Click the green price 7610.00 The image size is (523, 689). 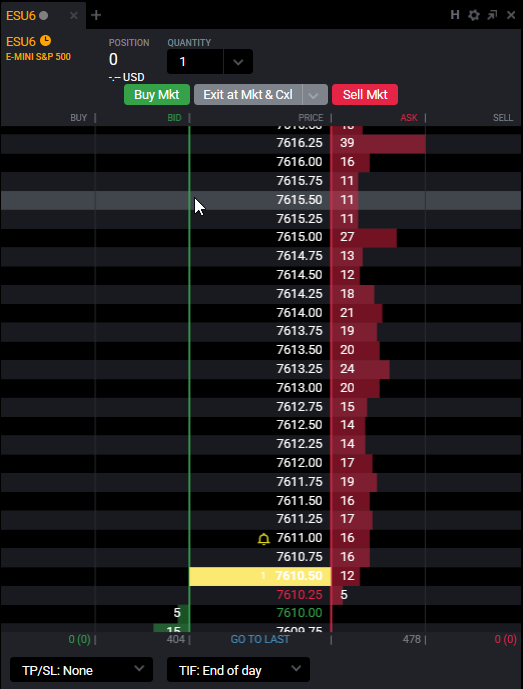299,613
